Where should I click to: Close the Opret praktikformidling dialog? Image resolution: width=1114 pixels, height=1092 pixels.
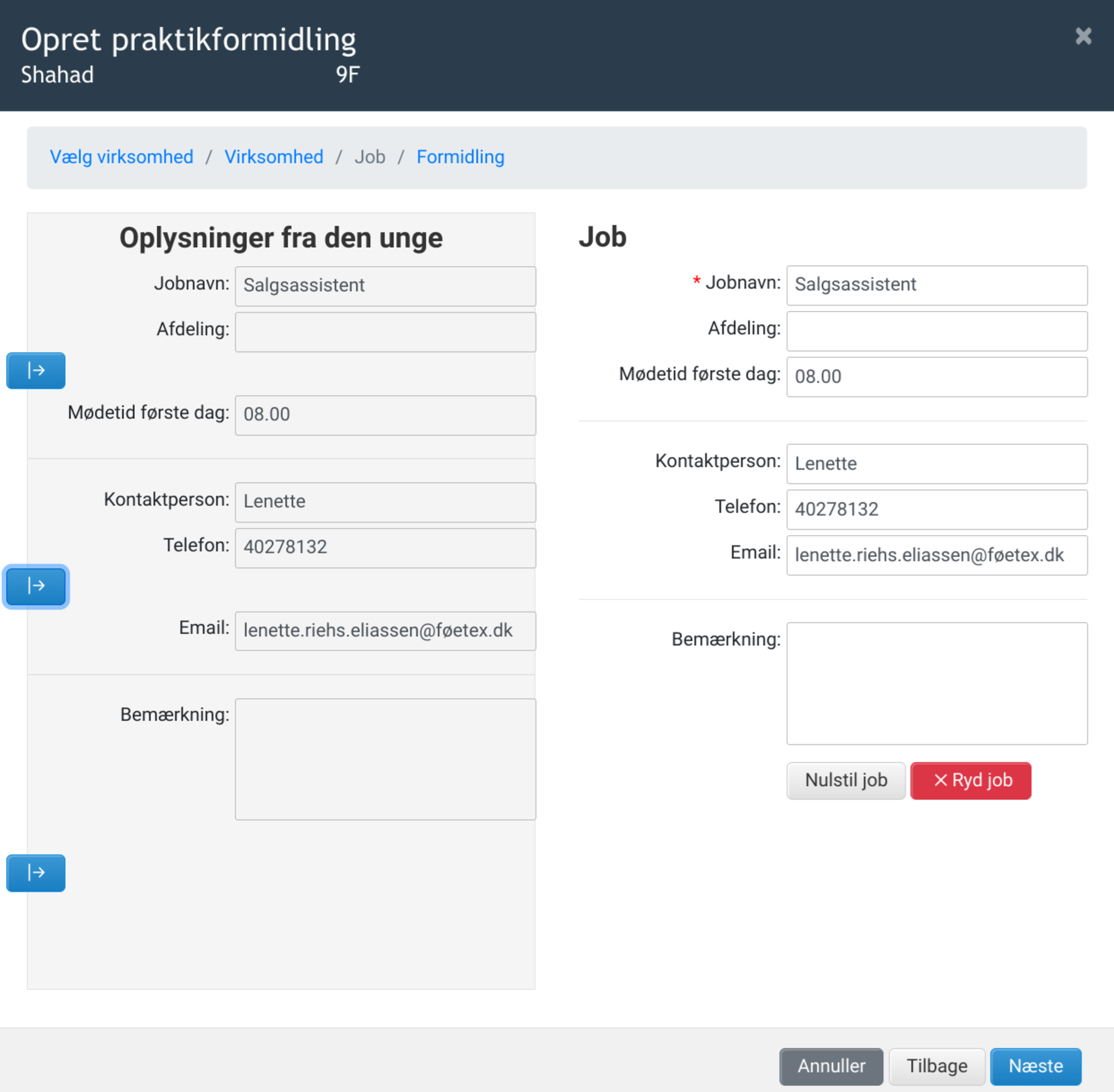(x=1082, y=37)
